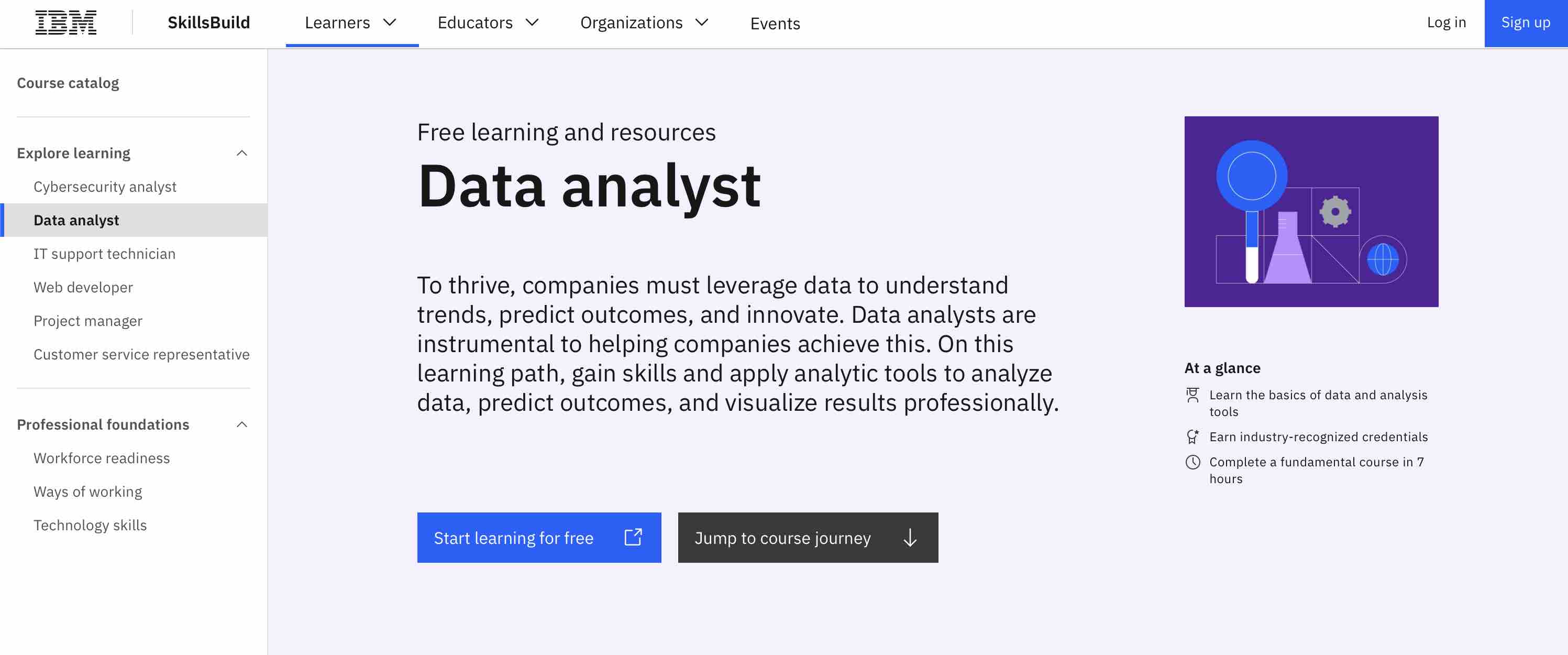
Task: Open Course catalog from the sidebar
Action: pyautogui.click(x=68, y=82)
